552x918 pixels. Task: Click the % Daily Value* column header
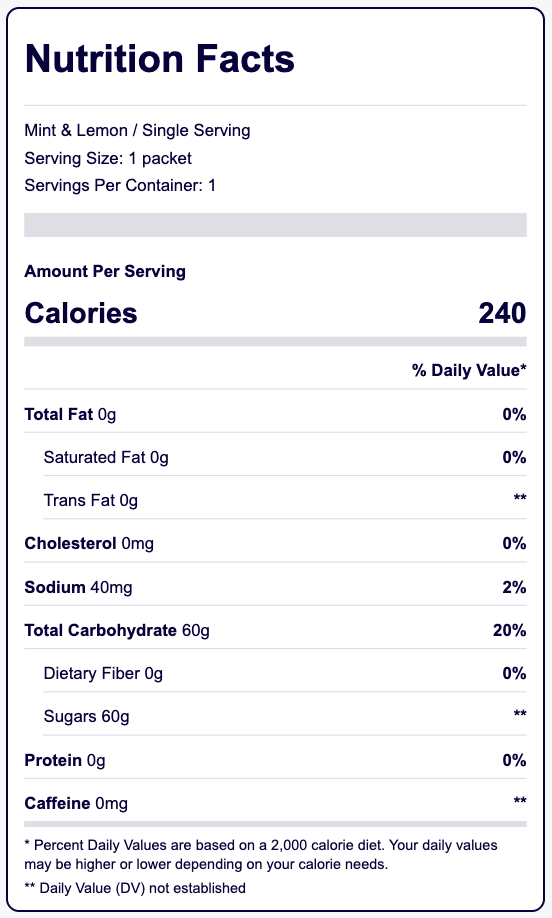(x=469, y=370)
